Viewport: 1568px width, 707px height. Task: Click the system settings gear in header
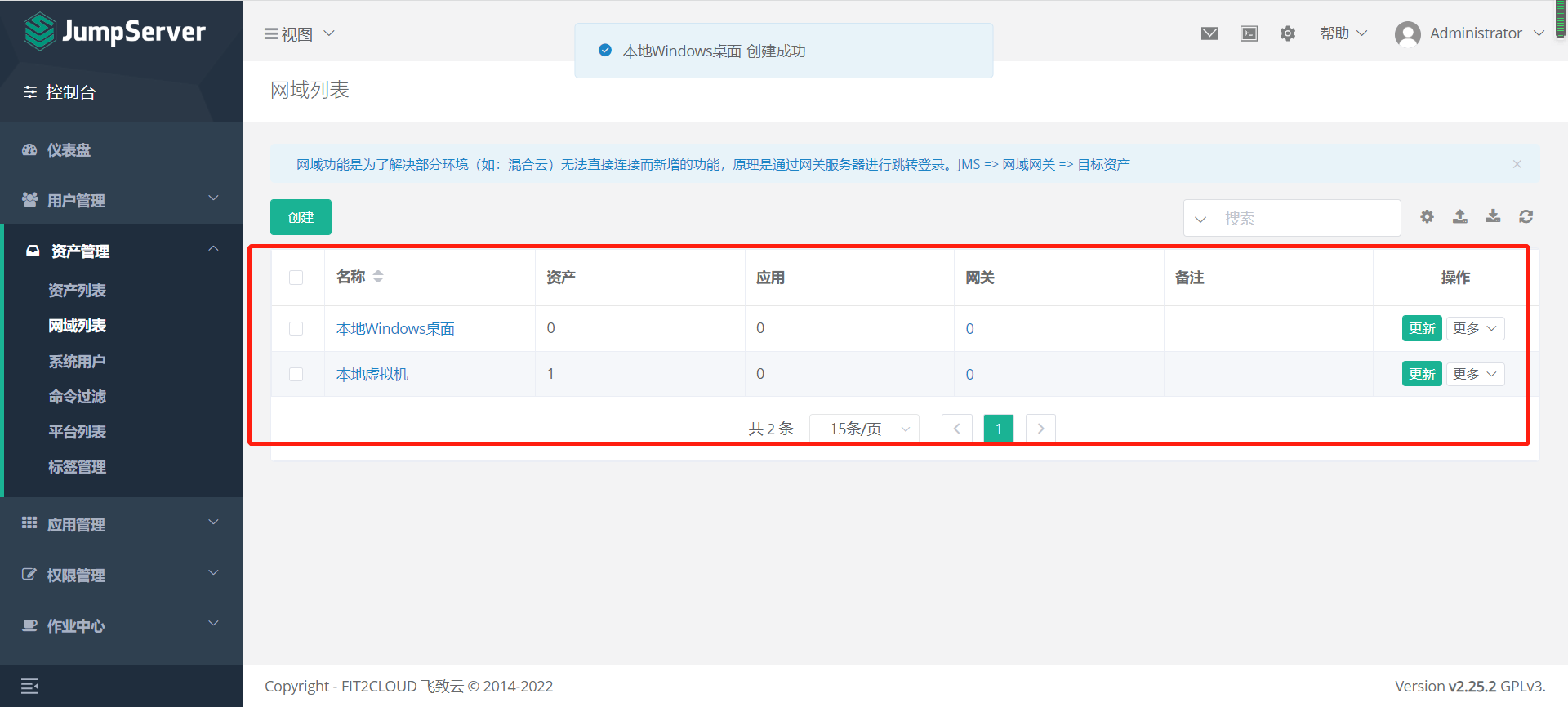pos(1288,33)
